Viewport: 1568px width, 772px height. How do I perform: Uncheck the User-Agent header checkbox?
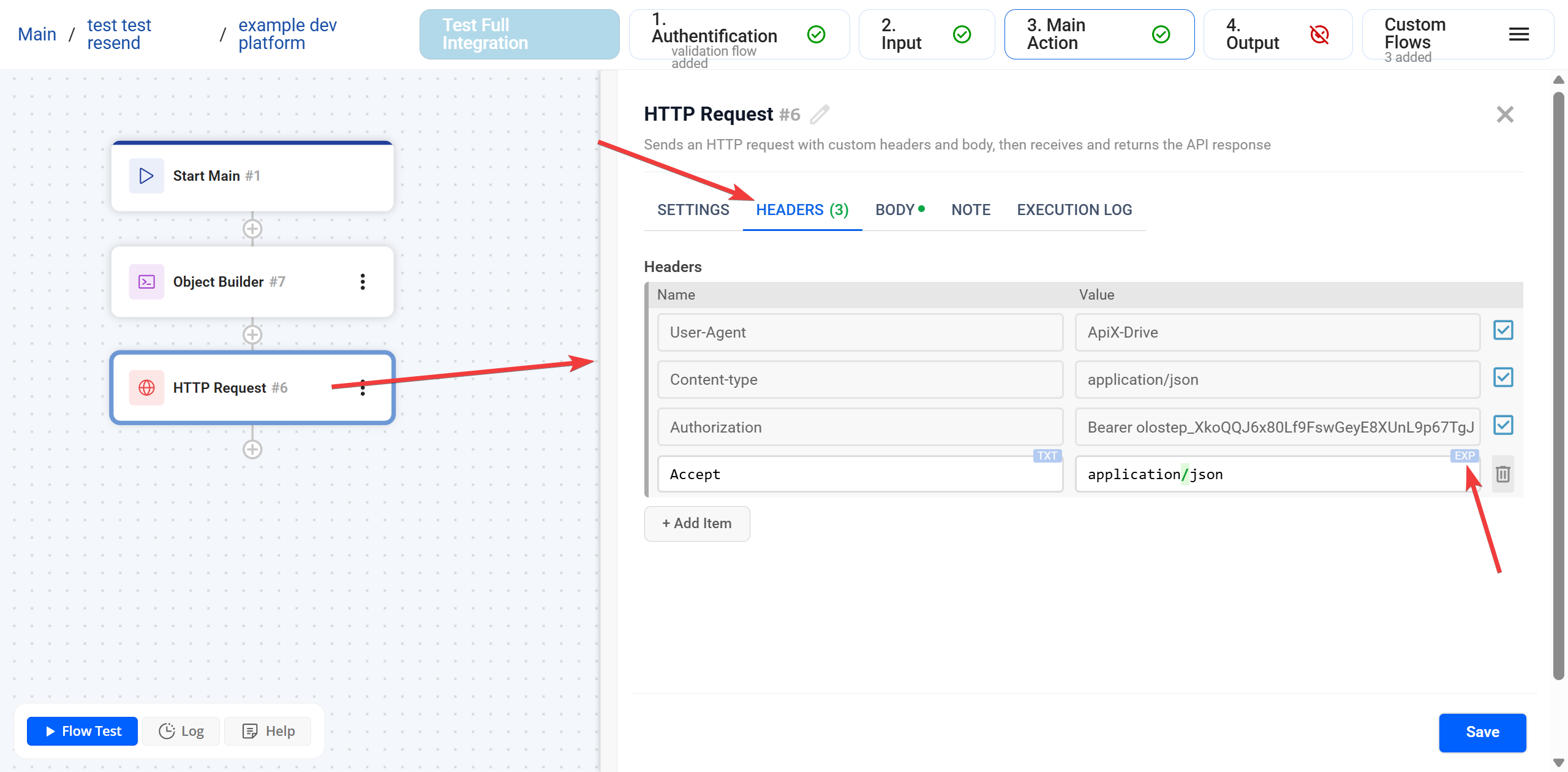tap(1503, 330)
